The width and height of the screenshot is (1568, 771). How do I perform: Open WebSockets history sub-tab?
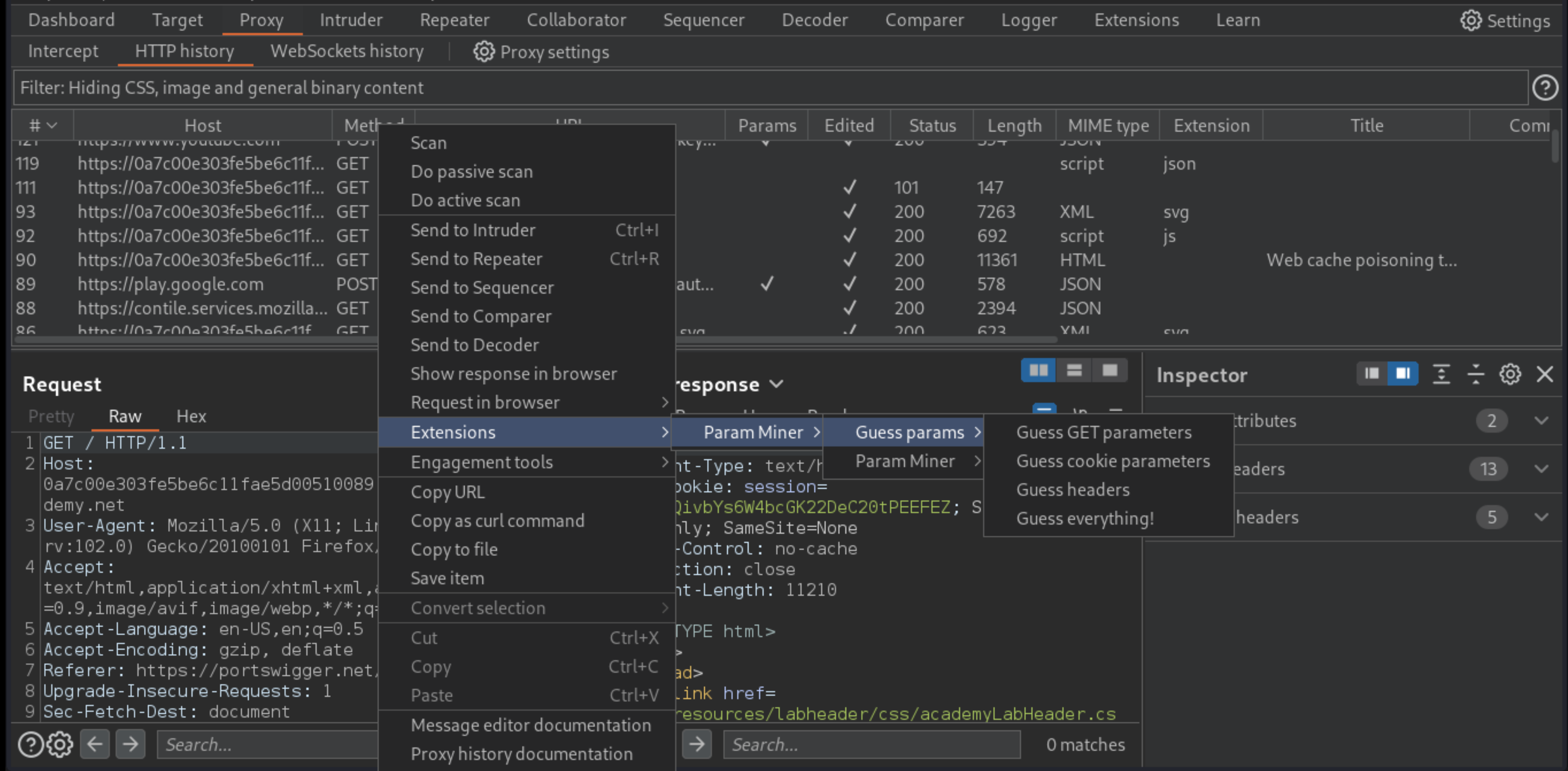[x=347, y=51]
